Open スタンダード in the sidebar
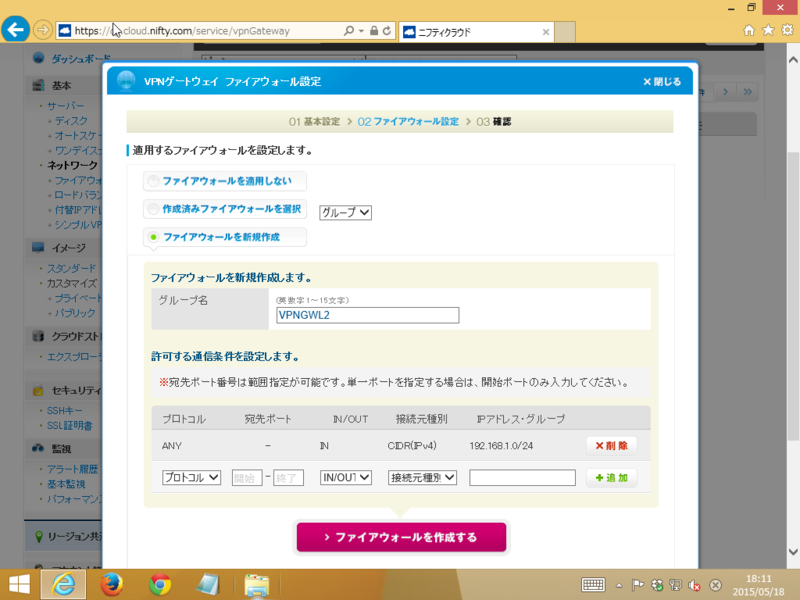 point(71,268)
